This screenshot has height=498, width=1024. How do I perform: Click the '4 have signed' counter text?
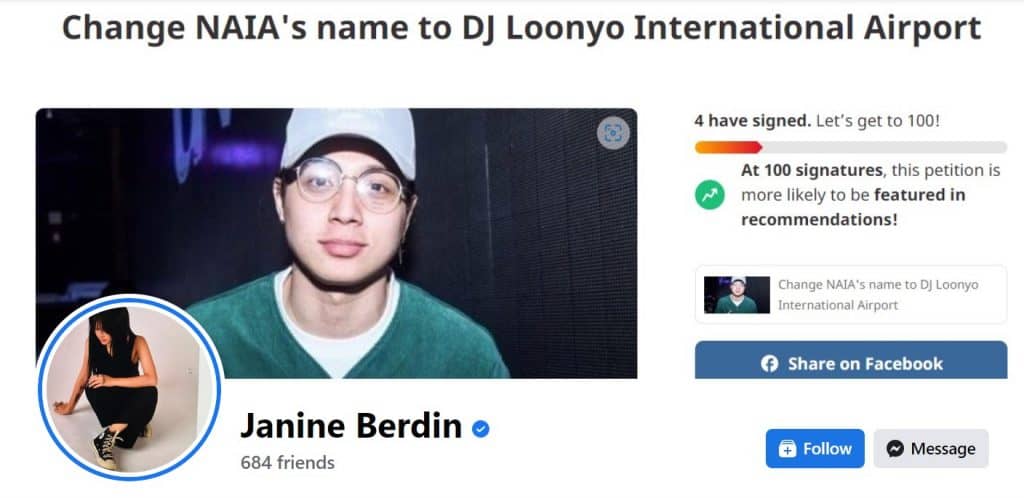click(x=752, y=121)
